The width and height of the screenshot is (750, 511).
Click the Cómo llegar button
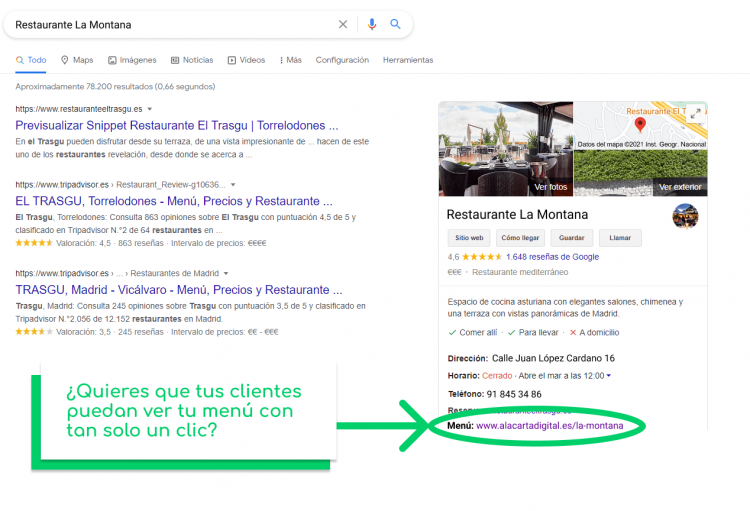[x=520, y=238]
